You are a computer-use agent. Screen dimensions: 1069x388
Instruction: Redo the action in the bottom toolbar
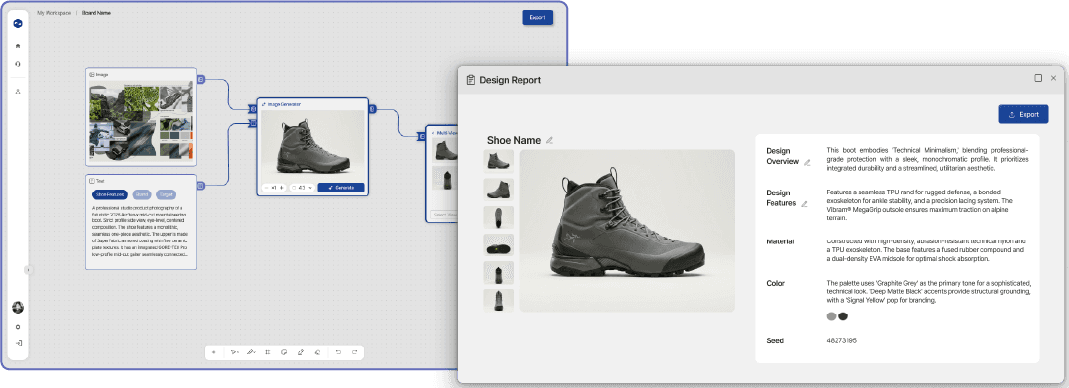pyautogui.click(x=355, y=352)
